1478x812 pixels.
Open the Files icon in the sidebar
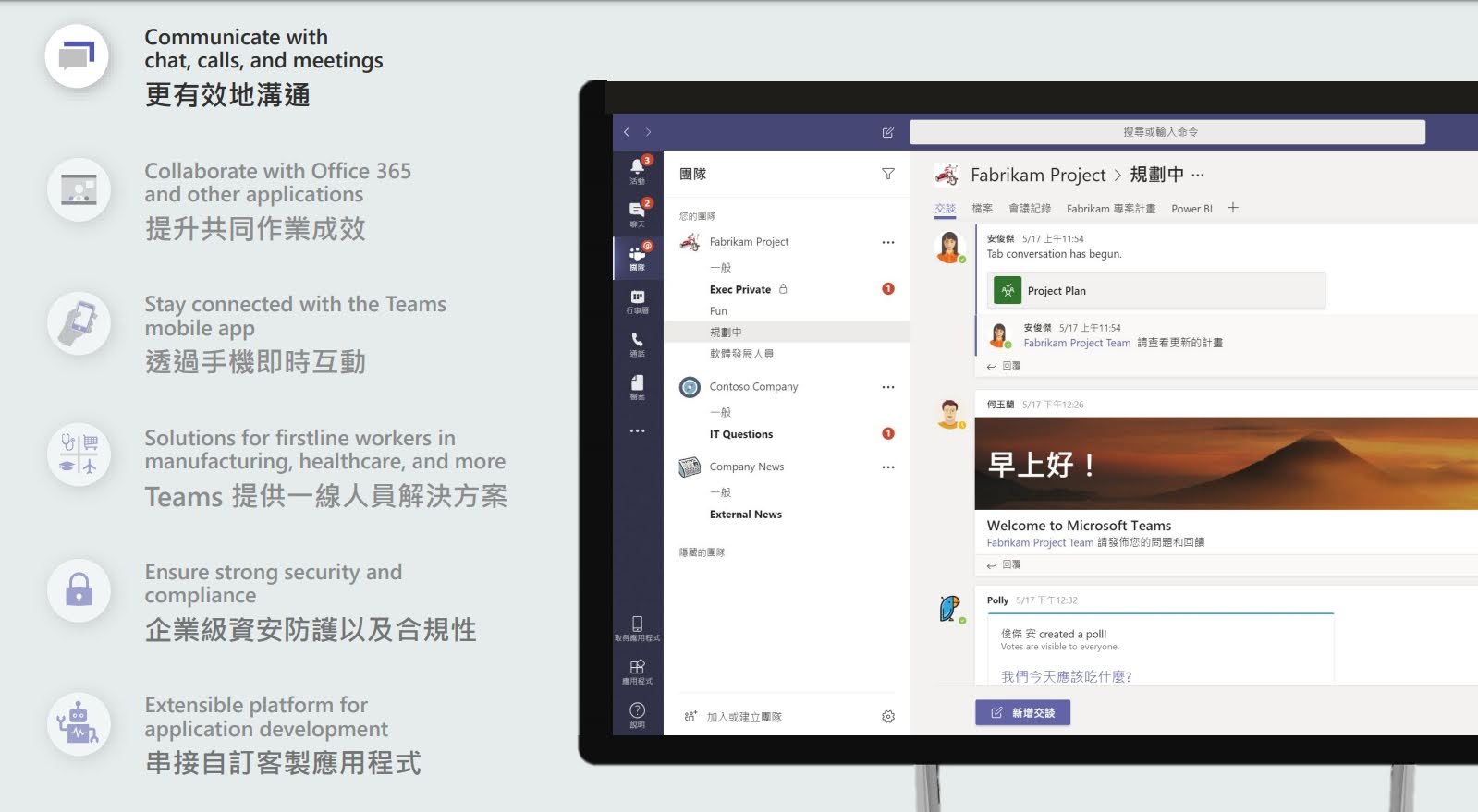(637, 385)
